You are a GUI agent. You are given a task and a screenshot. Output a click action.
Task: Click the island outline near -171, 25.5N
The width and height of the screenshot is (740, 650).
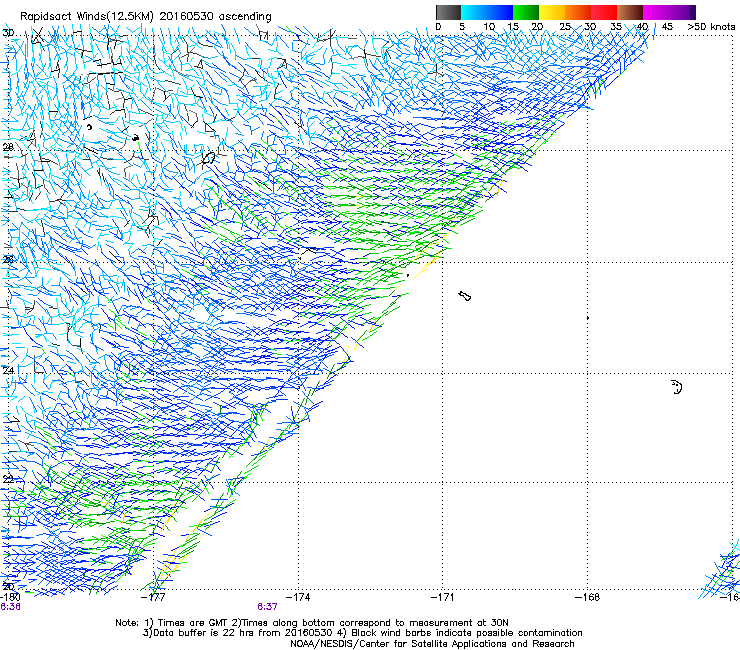pyautogui.click(x=465, y=296)
